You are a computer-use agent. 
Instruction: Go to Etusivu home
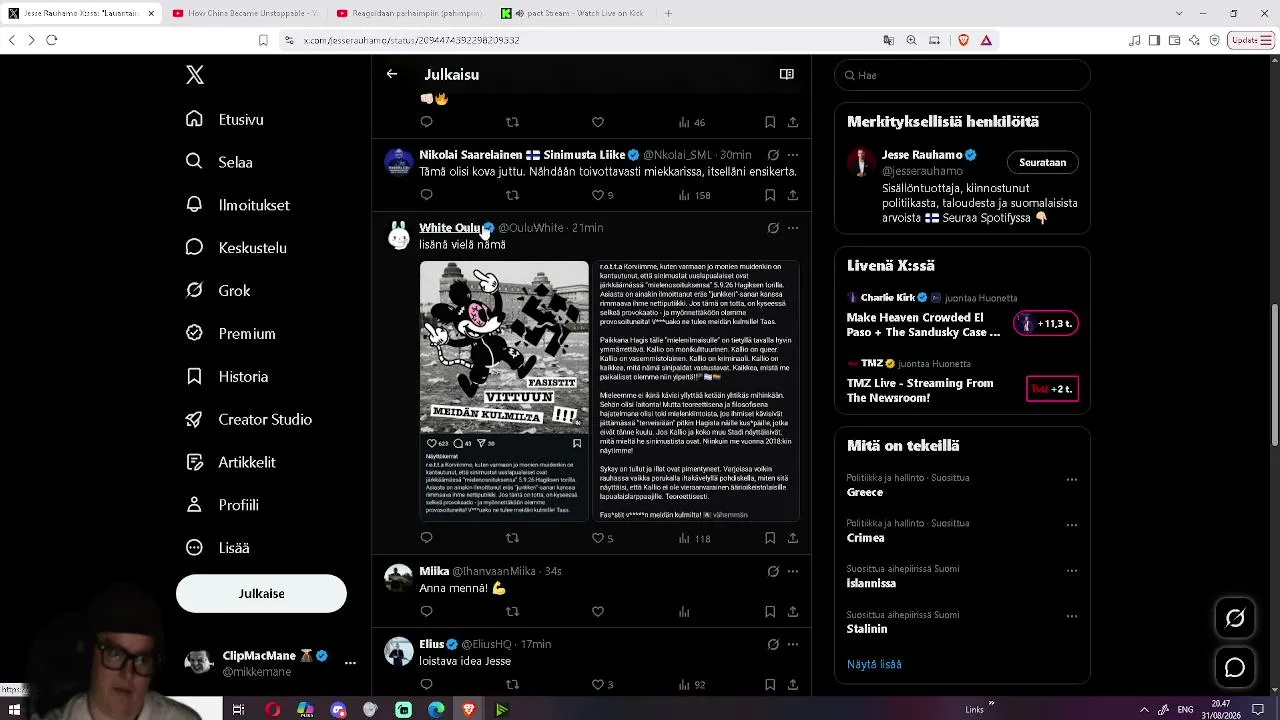[225, 119]
